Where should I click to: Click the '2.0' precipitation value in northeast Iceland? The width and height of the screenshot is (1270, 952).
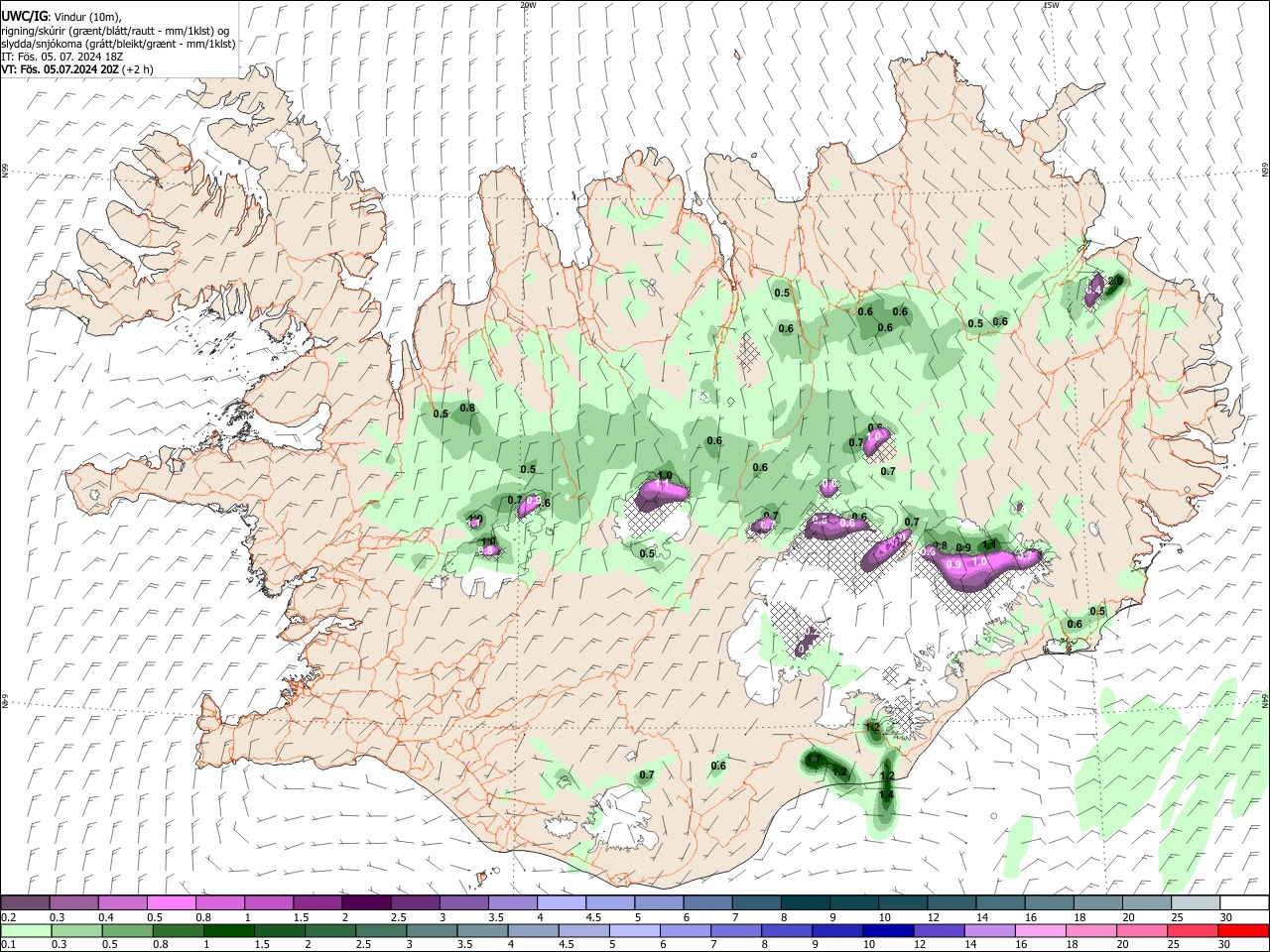(1114, 282)
